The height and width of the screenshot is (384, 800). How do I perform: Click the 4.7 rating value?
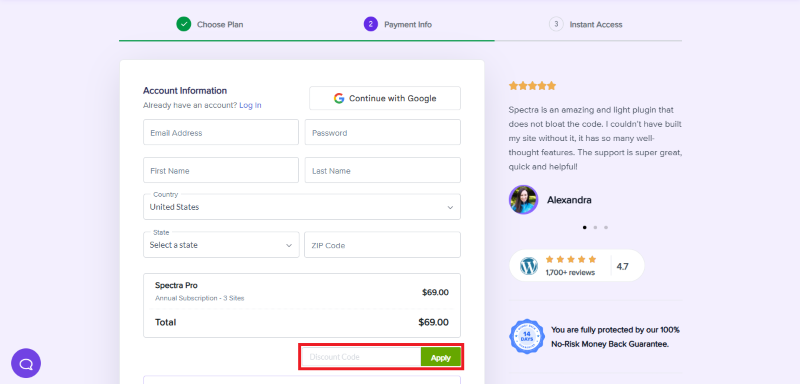[x=622, y=266]
